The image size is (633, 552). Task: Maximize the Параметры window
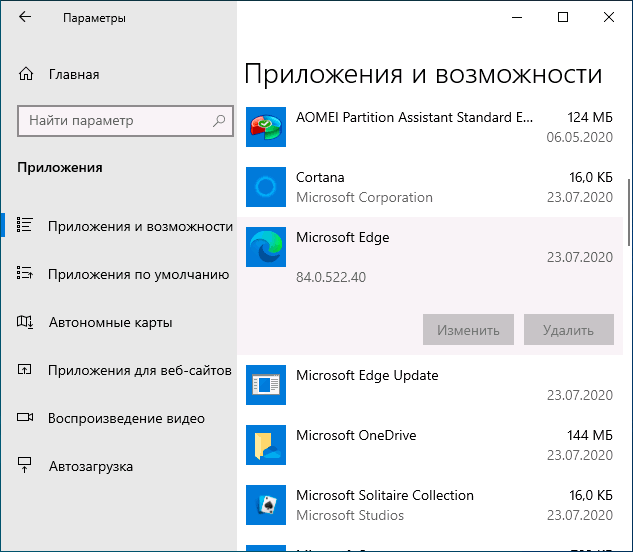563,17
